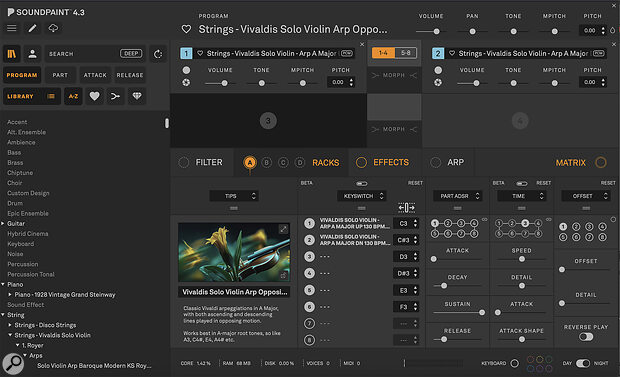Toggle the Effects power circle
The width and height of the screenshot is (620, 377).
pyautogui.click(x=361, y=163)
